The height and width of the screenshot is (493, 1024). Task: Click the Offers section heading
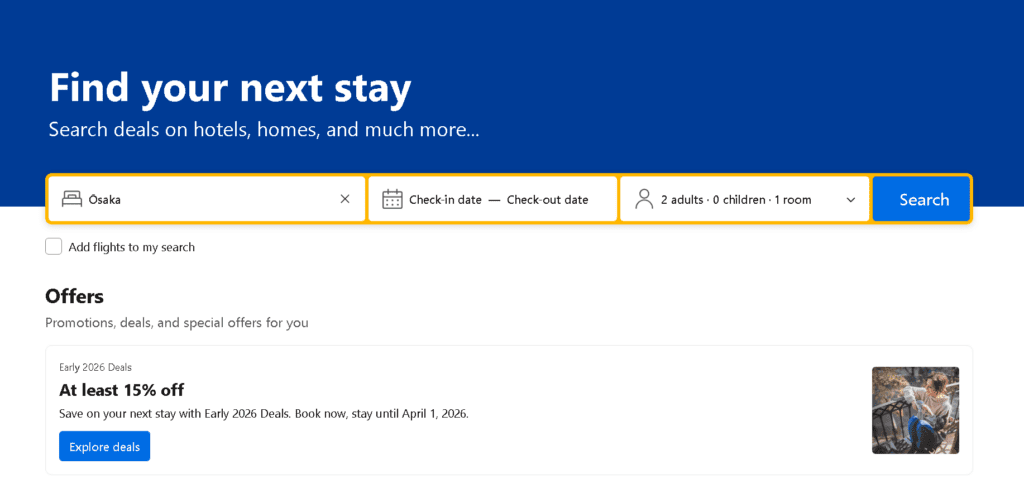pyautogui.click(x=74, y=296)
